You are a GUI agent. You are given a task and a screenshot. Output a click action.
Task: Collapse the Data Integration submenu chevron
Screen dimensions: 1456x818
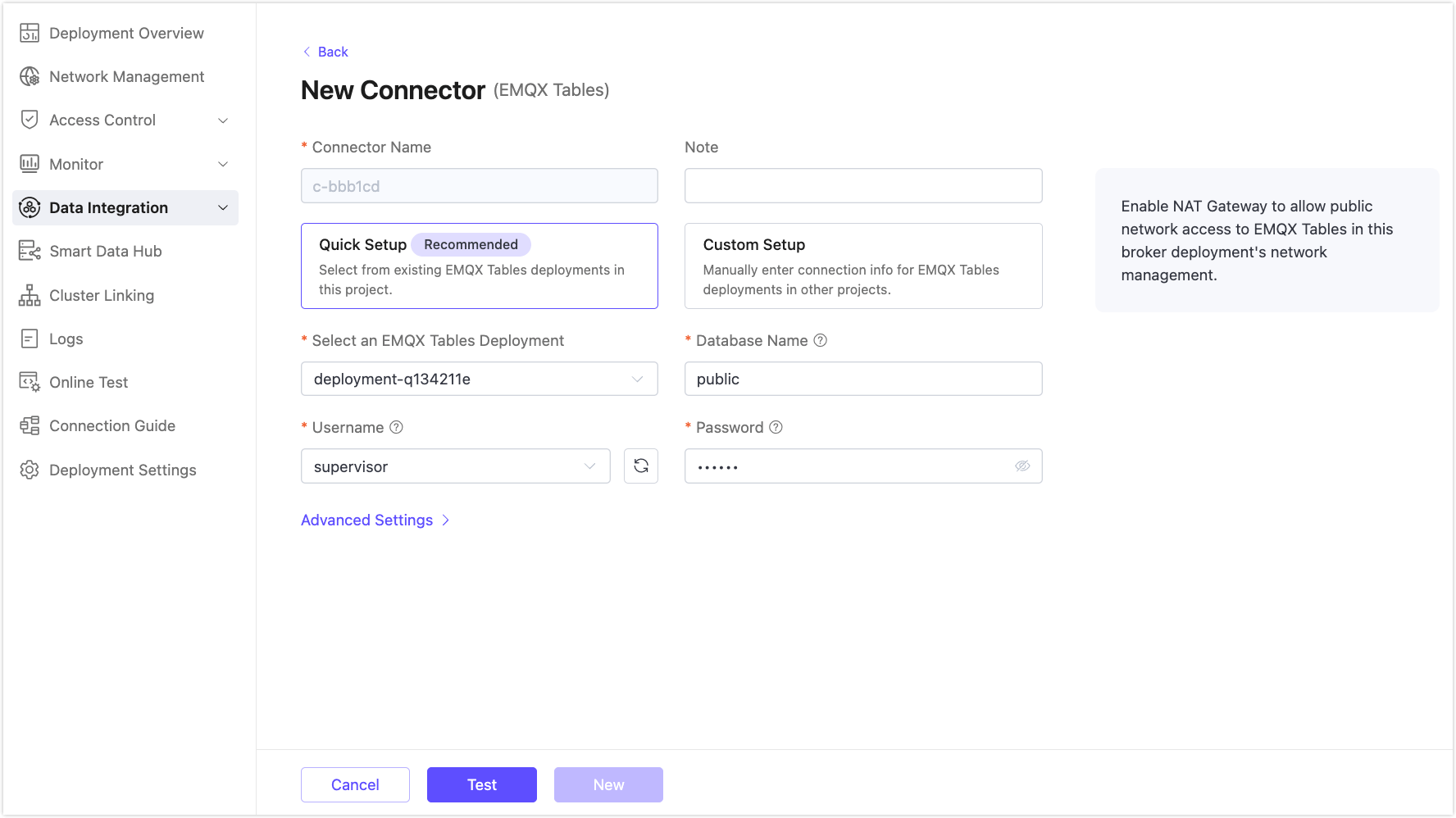point(223,207)
